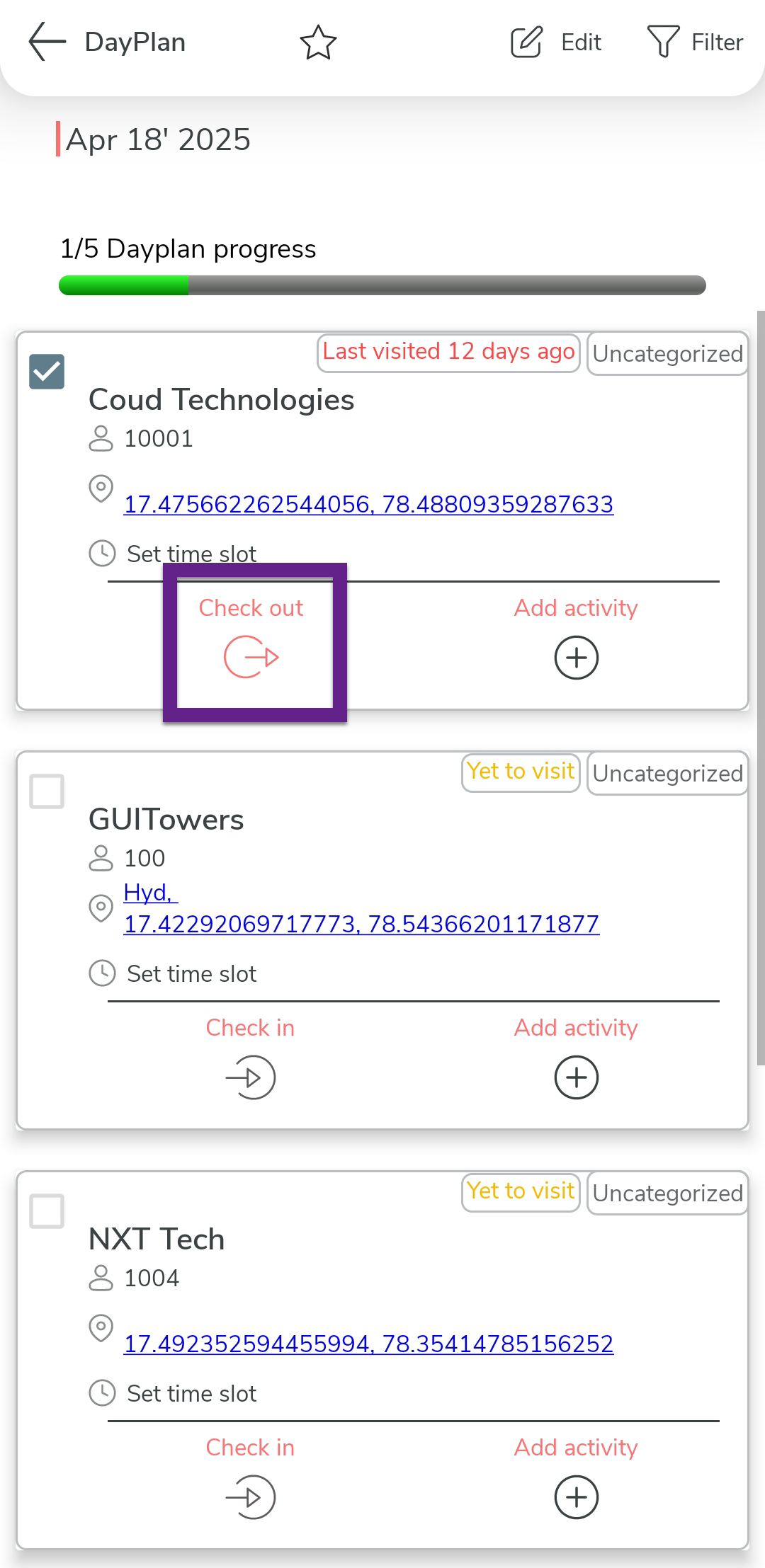
Task: Open Coud Technologies location coordinates link
Action: pos(368,504)
